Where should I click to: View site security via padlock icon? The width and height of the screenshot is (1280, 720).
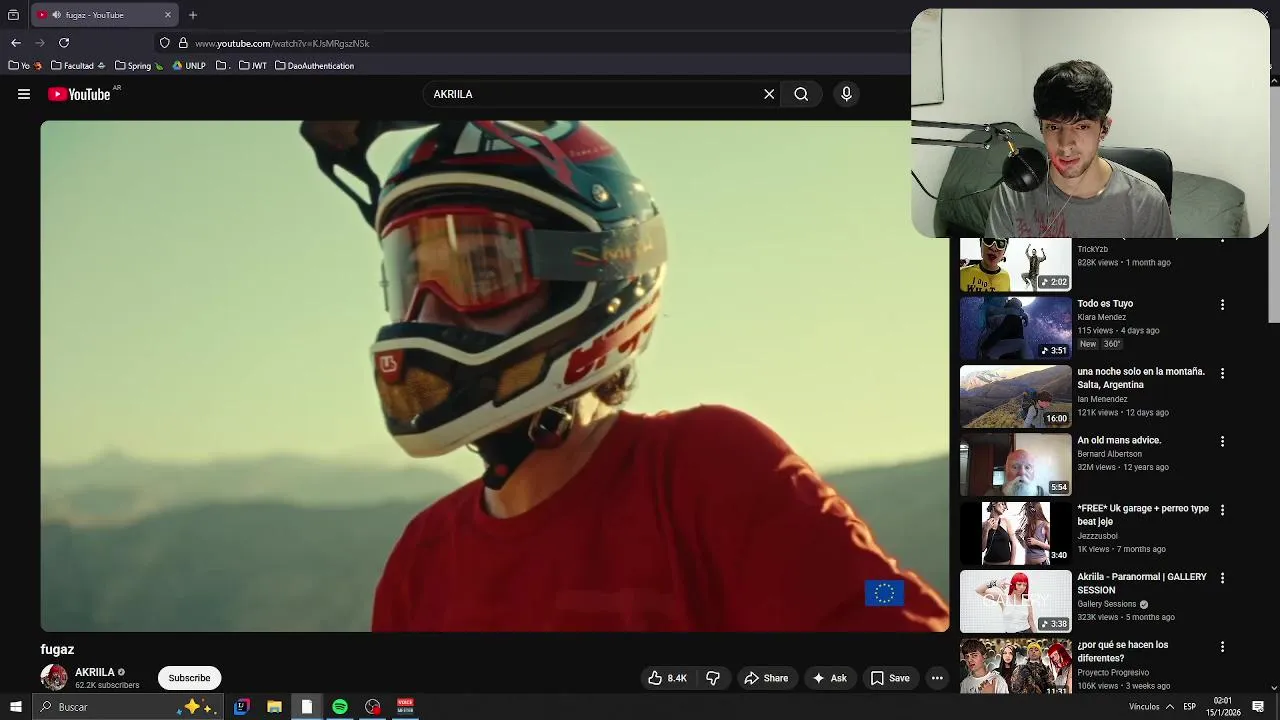pos(183,43)
